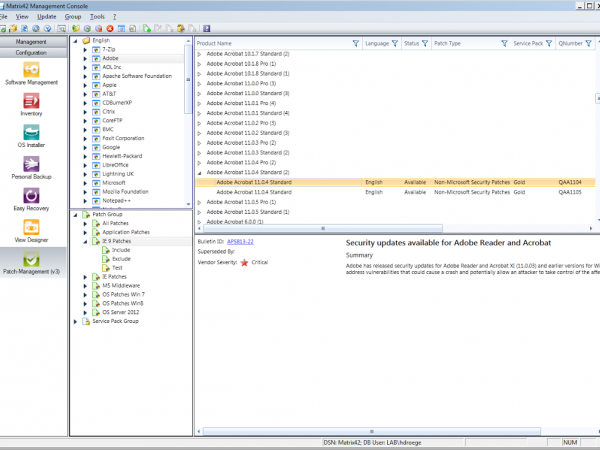This screenshot has width=600, height=450.
Task: Expand Adobe Acrobat 10.1.7 Standard (2) row
Action: tap(199, 54)
